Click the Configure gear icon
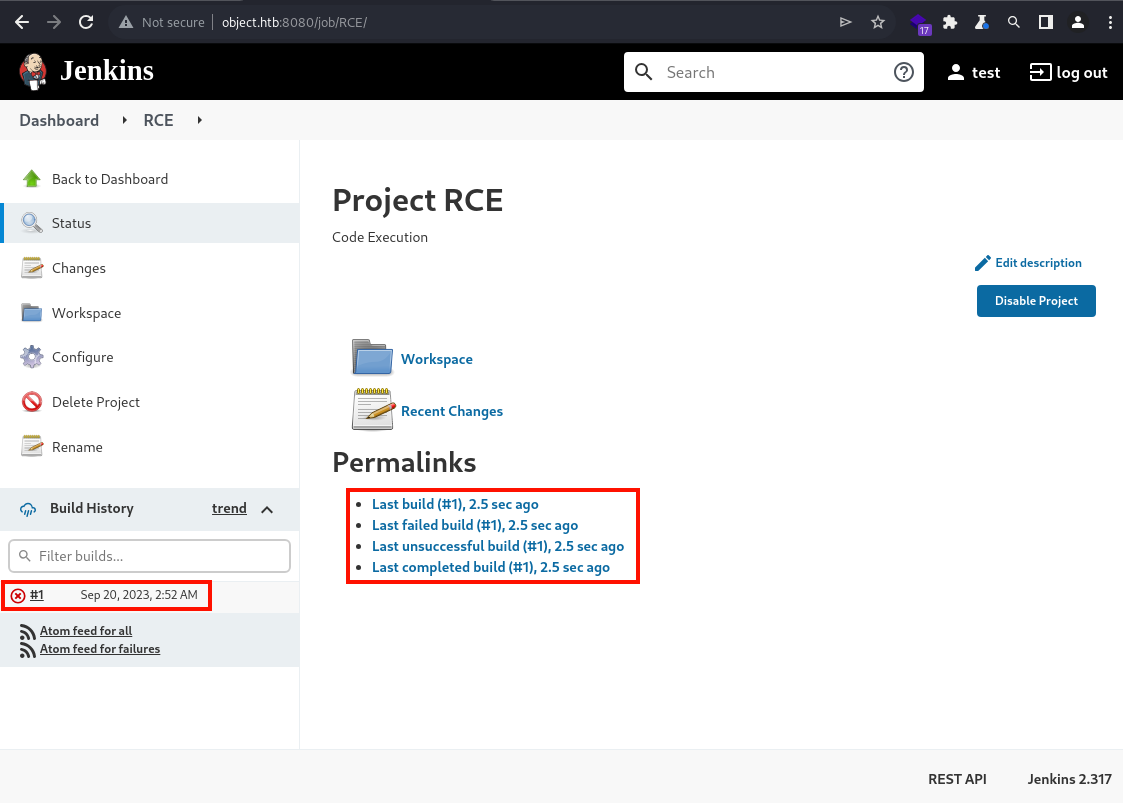The image size is (1123, 803). 32,357
